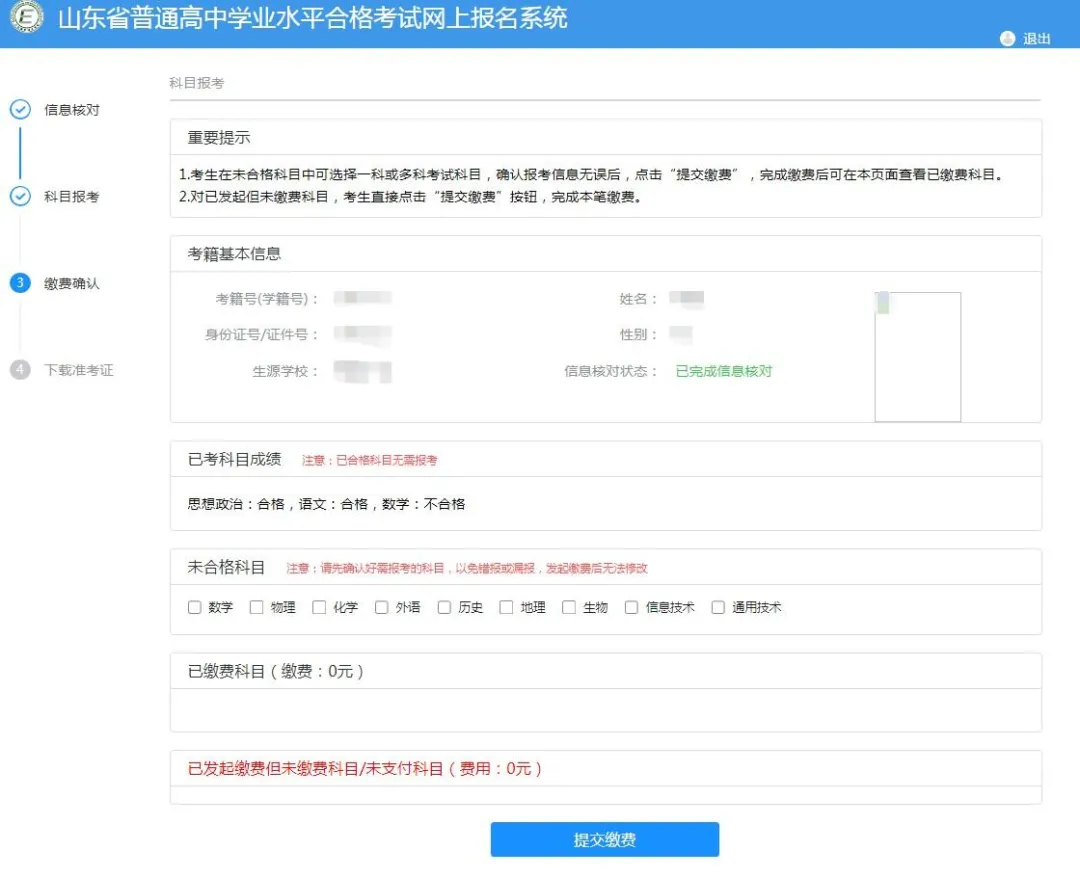Screen dimensions: 1080x878
Task: Click the 性别 field label
Action: (638, 335)
